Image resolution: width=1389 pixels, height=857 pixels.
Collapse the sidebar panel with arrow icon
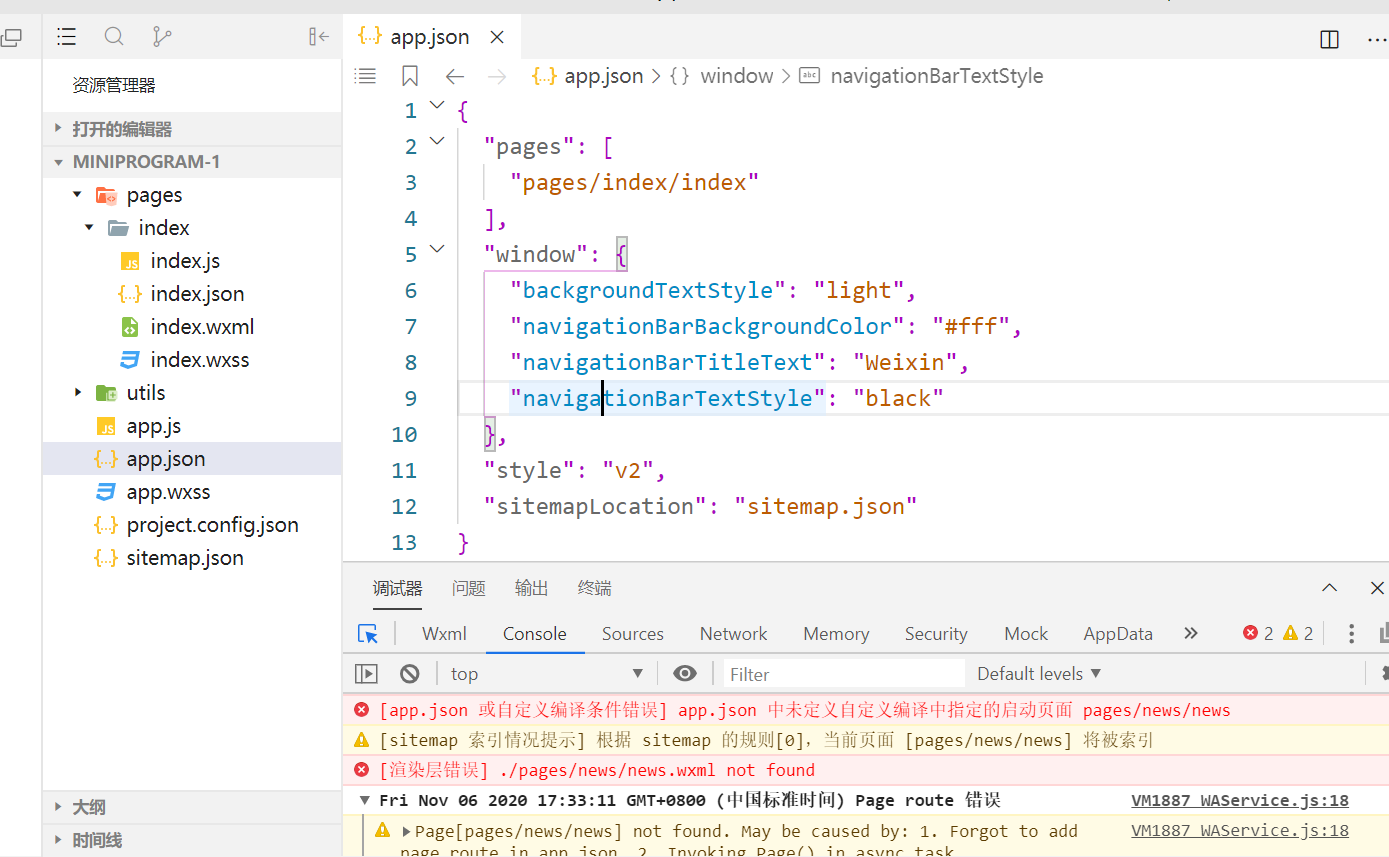[319, 37]
